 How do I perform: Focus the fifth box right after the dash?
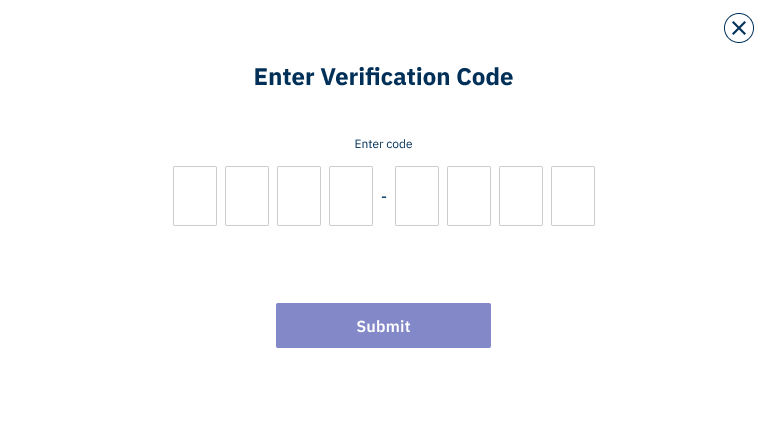point(417,196)
